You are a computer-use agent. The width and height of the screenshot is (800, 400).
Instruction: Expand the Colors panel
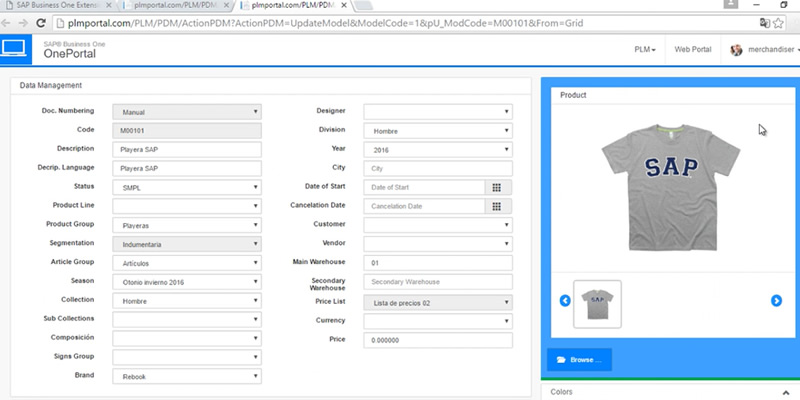point(670,392)
